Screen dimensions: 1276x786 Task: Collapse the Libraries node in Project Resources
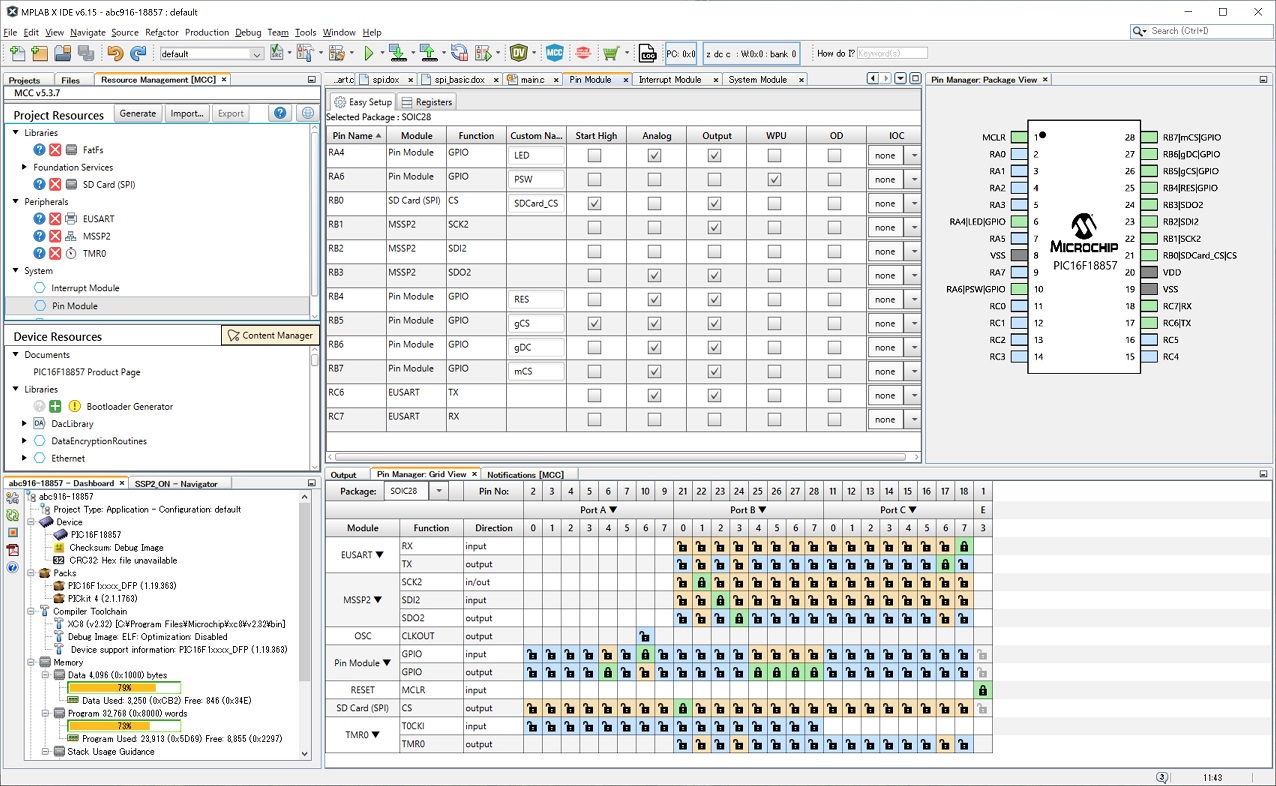16,132
